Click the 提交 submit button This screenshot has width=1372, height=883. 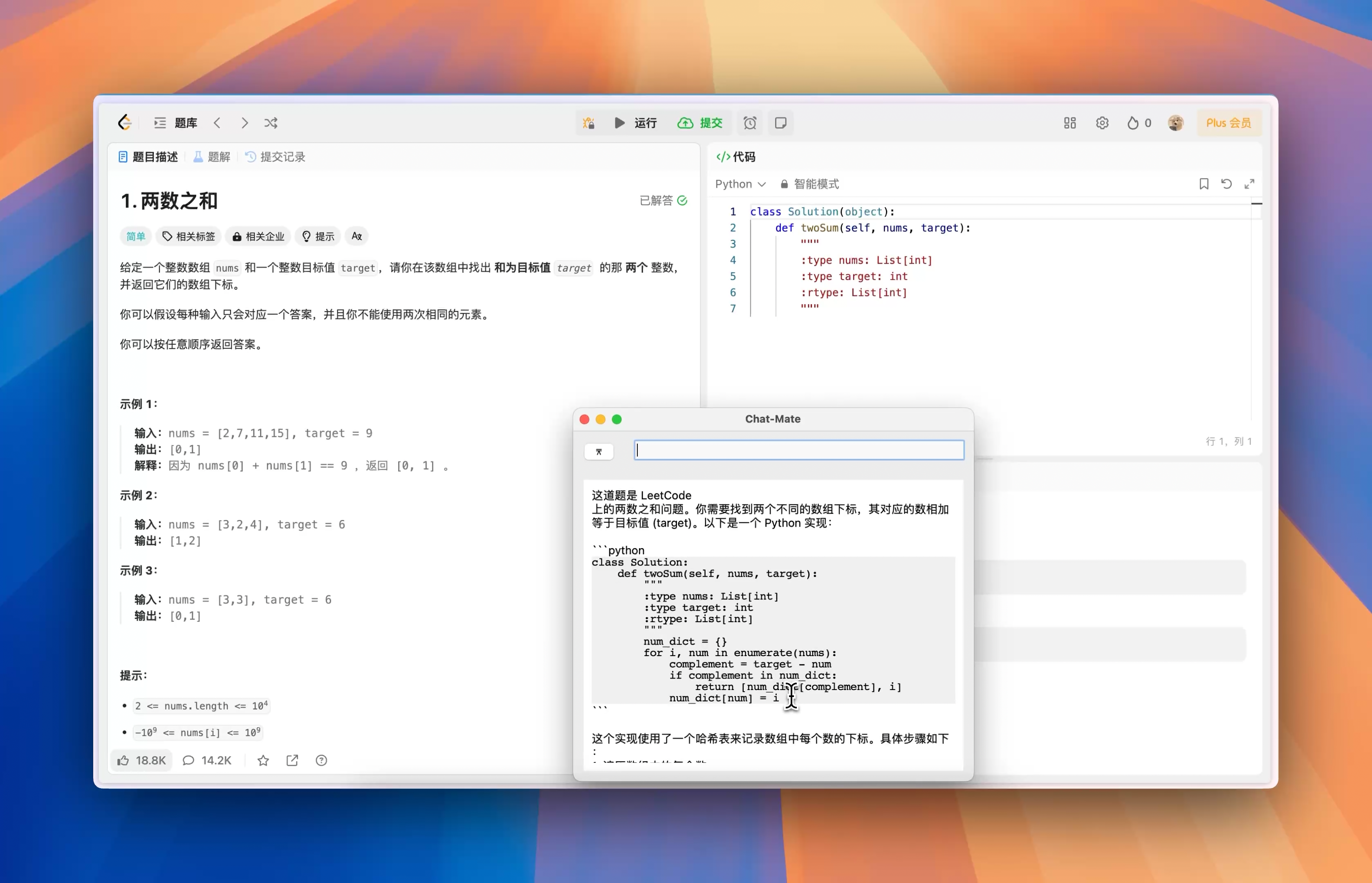point(700,123)
